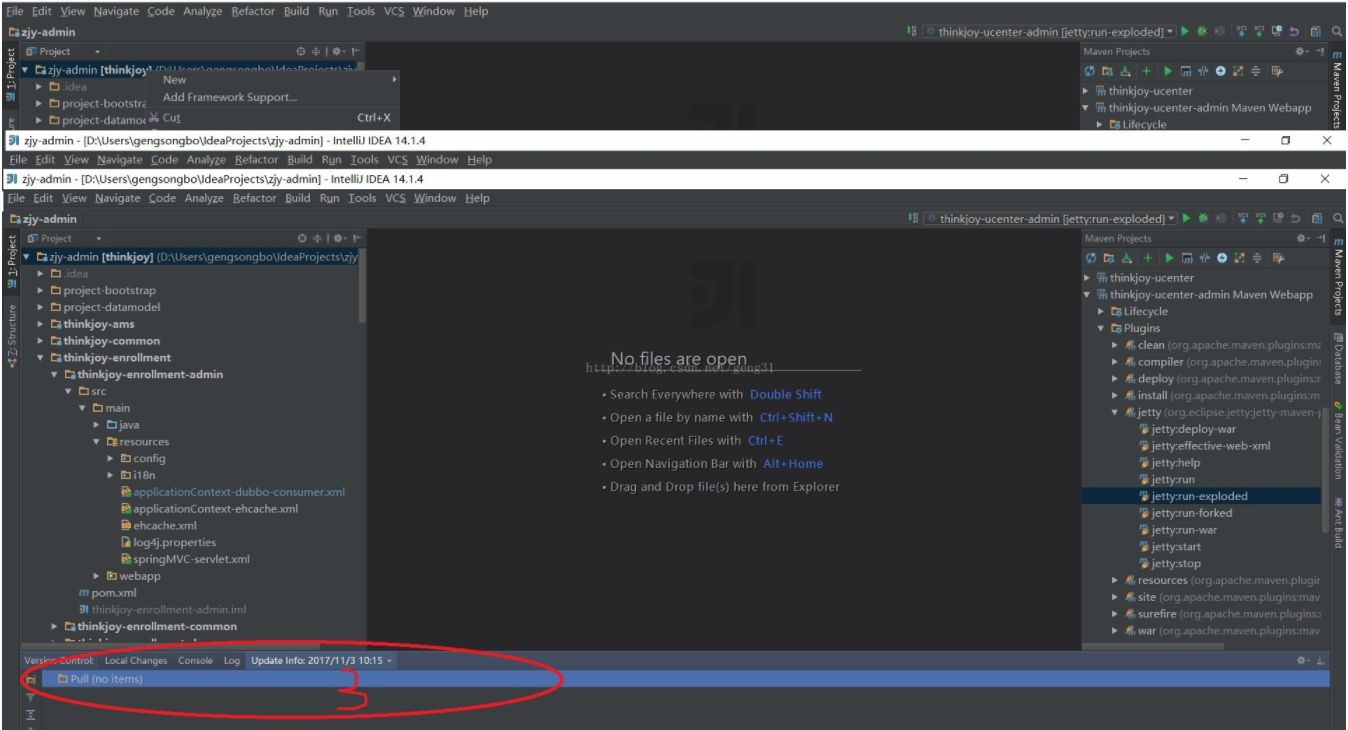Generate sources and update folders, front Maven panel
Viewport: 1348px width, 730px height.
pyautogui.click(x=1108, y=258)
